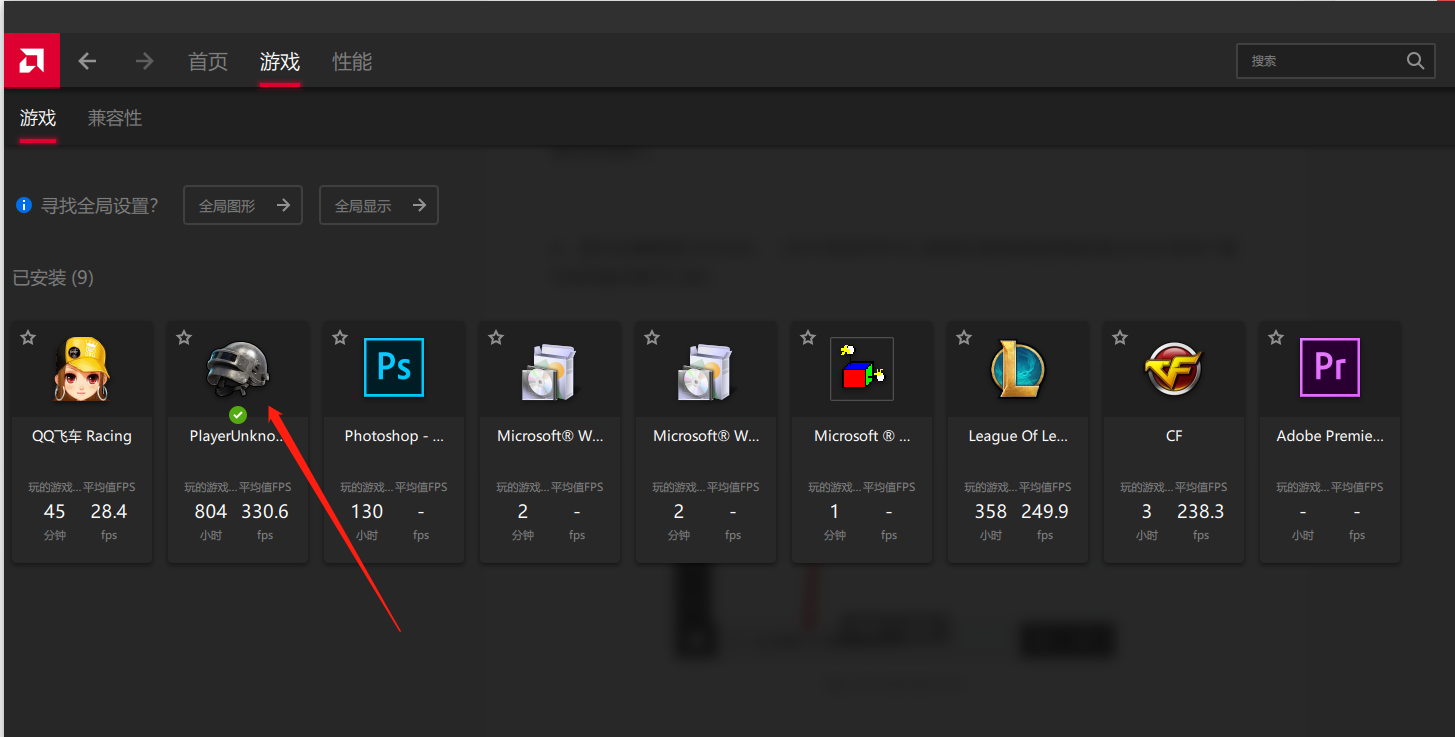Open the 全局图形 settings button
This screenshot has width=1455, height=737.
(x=243, y=205)
